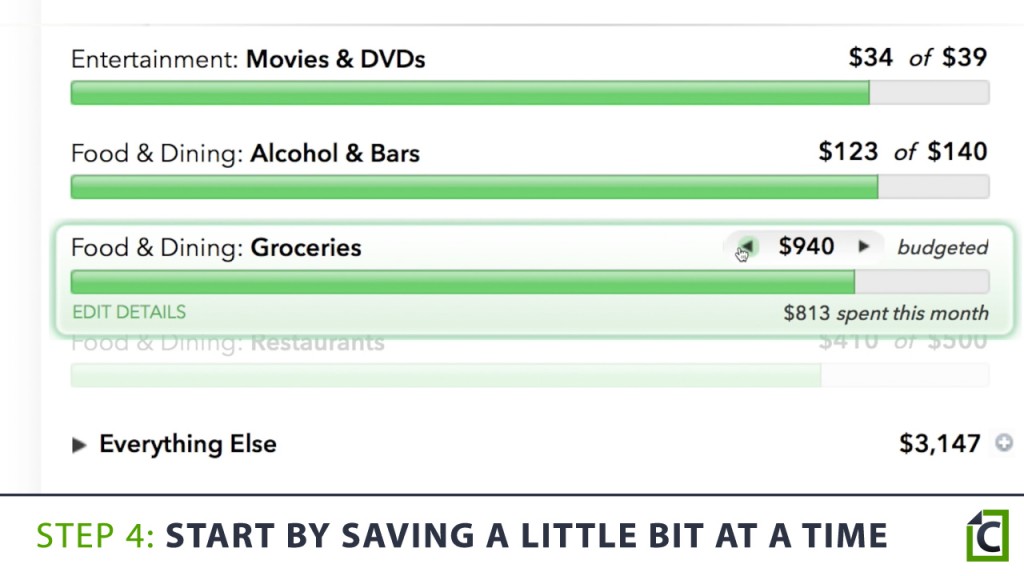Increase the Groceries budget with right arrow
This screenshot has width=1024, height=576.
click(x=864, y=247)
